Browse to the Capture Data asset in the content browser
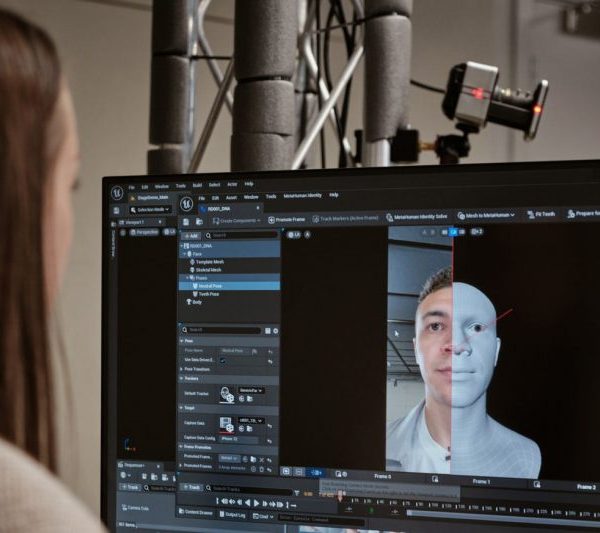Image resolution: width=600 pixels, height=533 pixels. (x=250, y=429)
